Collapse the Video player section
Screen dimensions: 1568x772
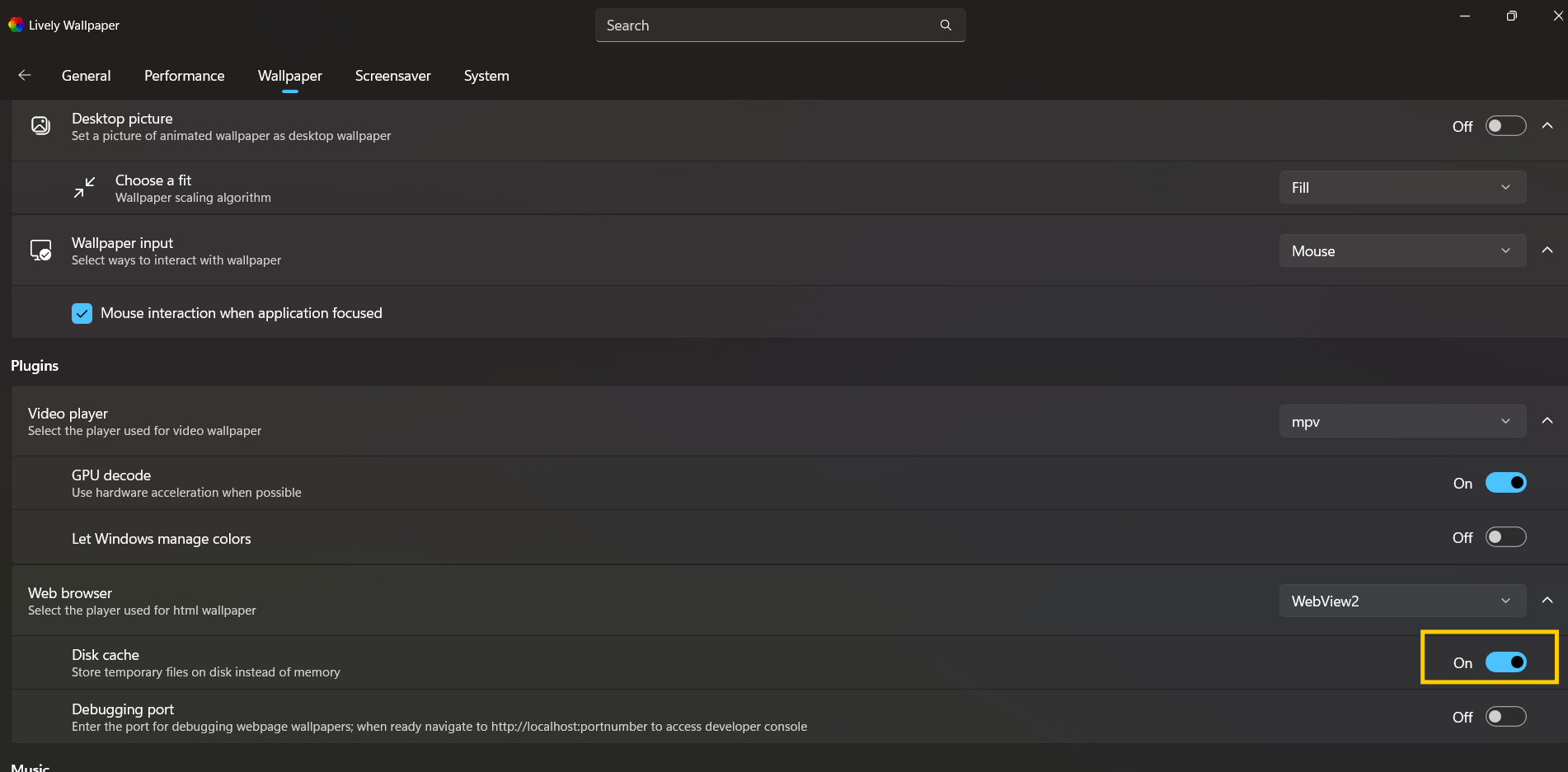click(1547, 421)
